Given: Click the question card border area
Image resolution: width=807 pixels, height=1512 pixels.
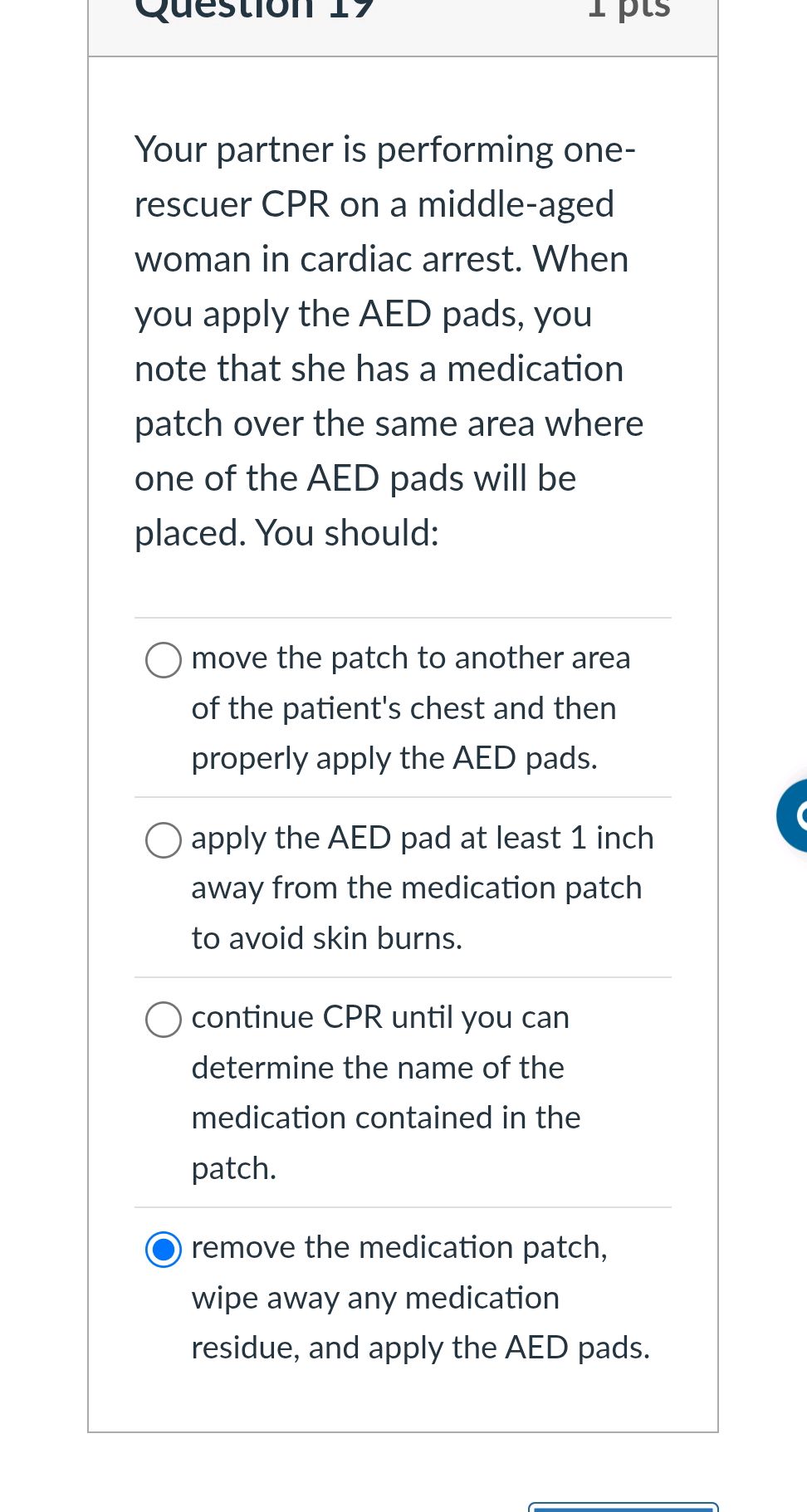Looking at the screenshot, I should pos(89,747).
